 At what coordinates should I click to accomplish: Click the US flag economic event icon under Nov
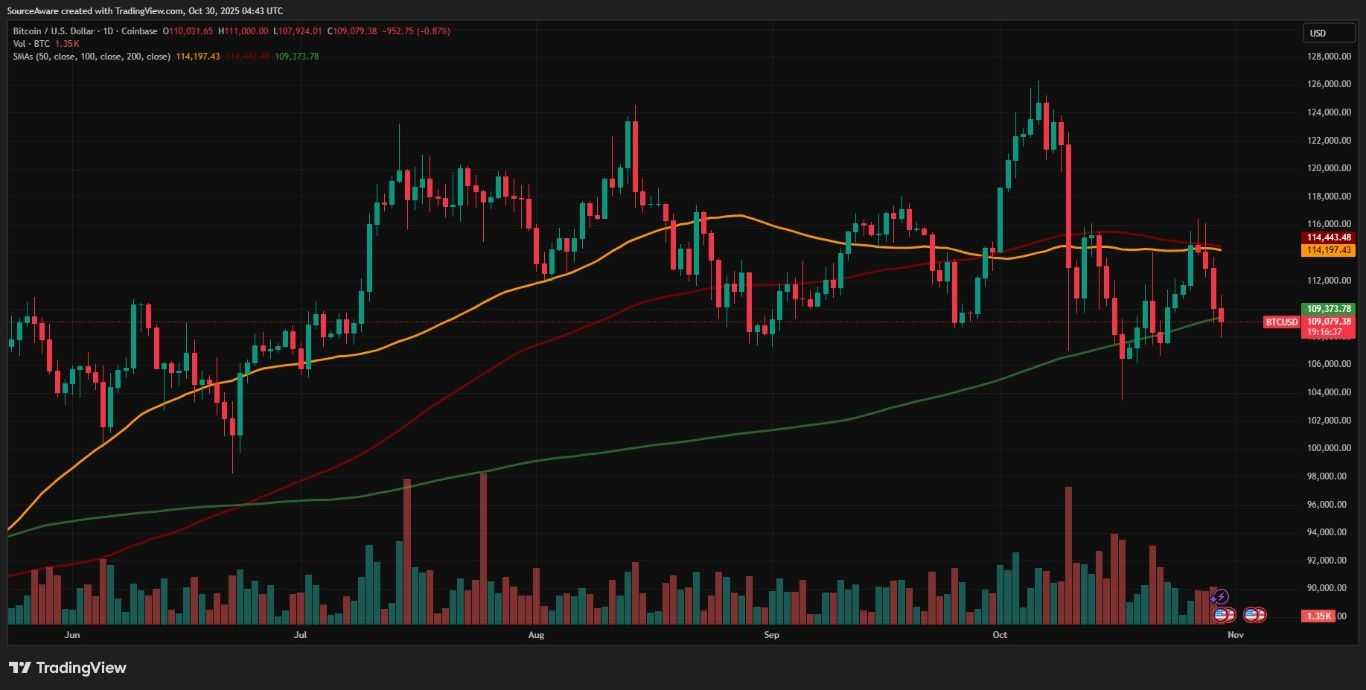coord(1222,615)
